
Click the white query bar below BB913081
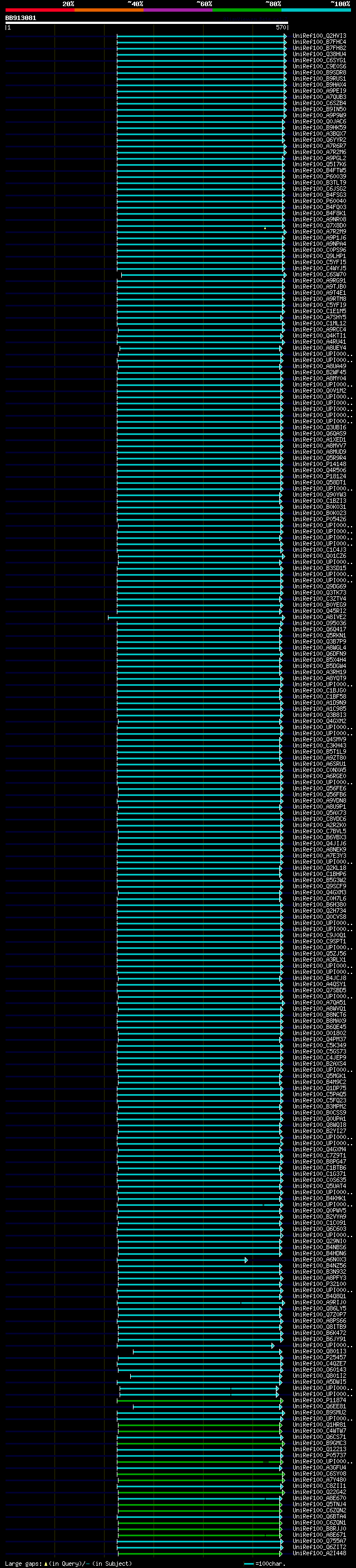tap(147, 22)
